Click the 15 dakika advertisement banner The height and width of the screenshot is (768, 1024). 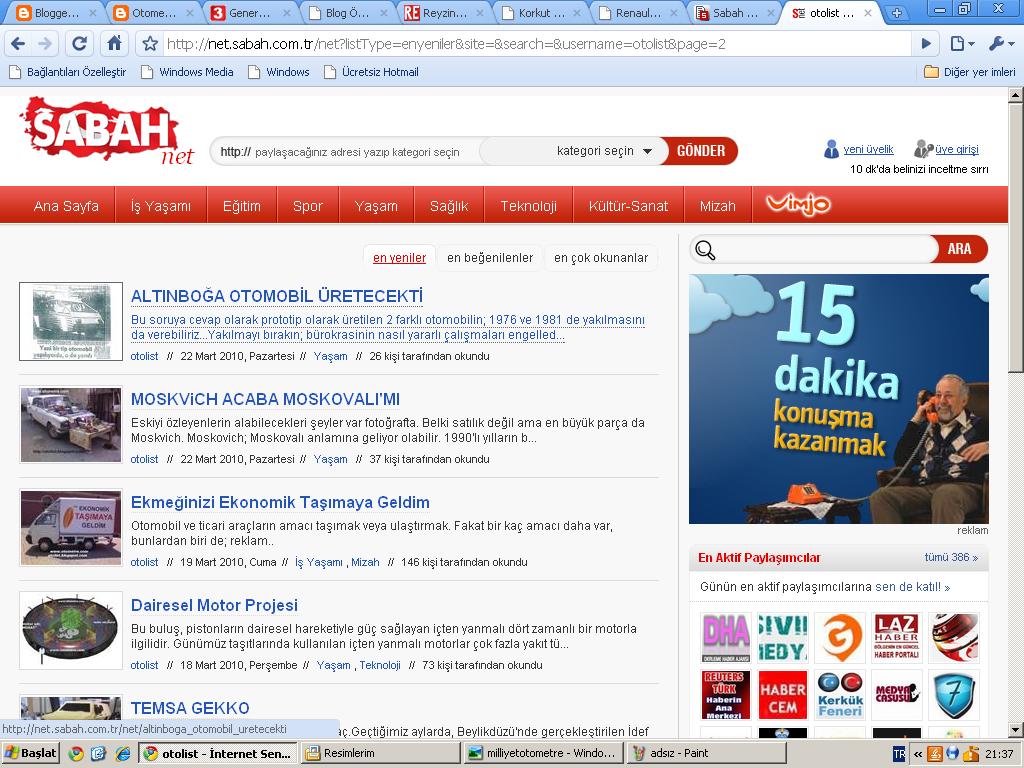(x=839, y=398)
